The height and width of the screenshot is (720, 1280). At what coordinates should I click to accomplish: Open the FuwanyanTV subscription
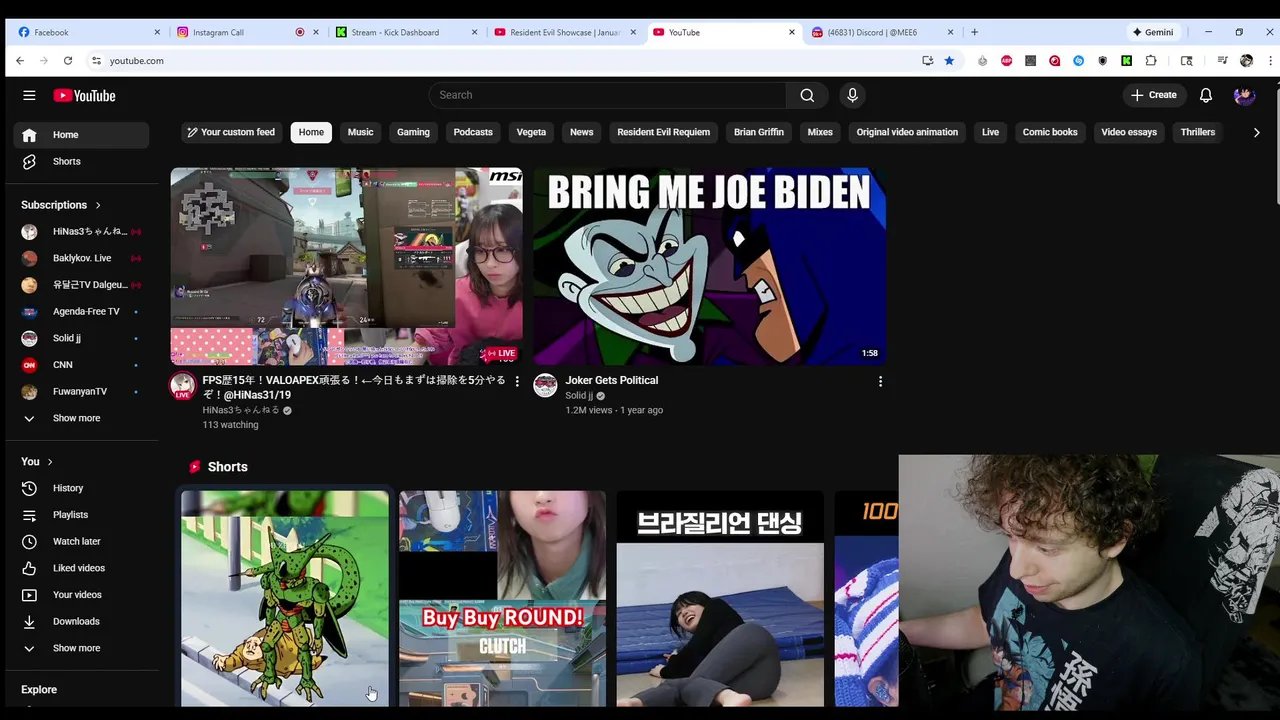(81, 391)
